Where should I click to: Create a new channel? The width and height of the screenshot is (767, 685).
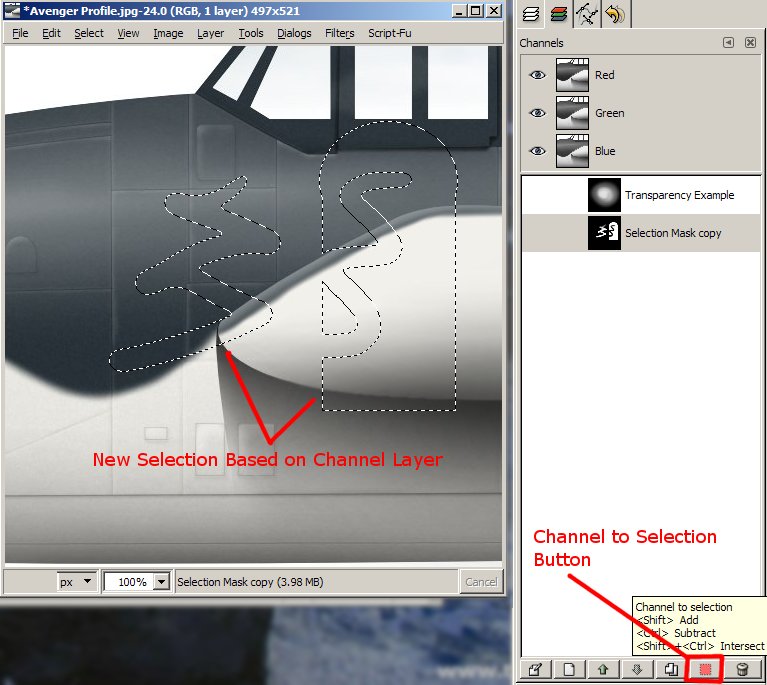[569, 669]
